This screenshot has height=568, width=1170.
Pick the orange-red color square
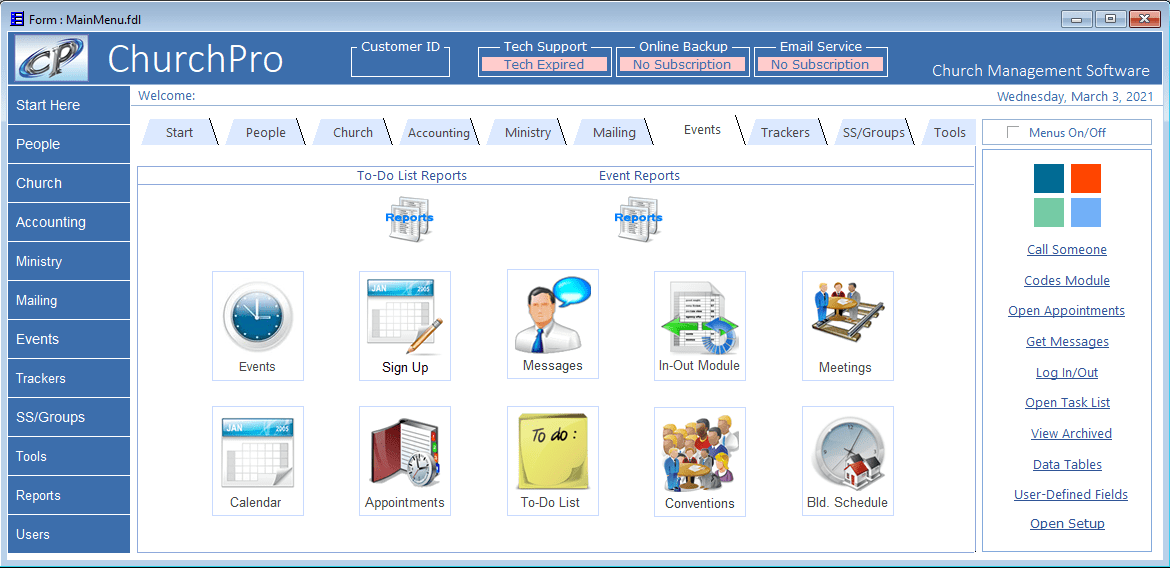click(x=1086, y=178)
